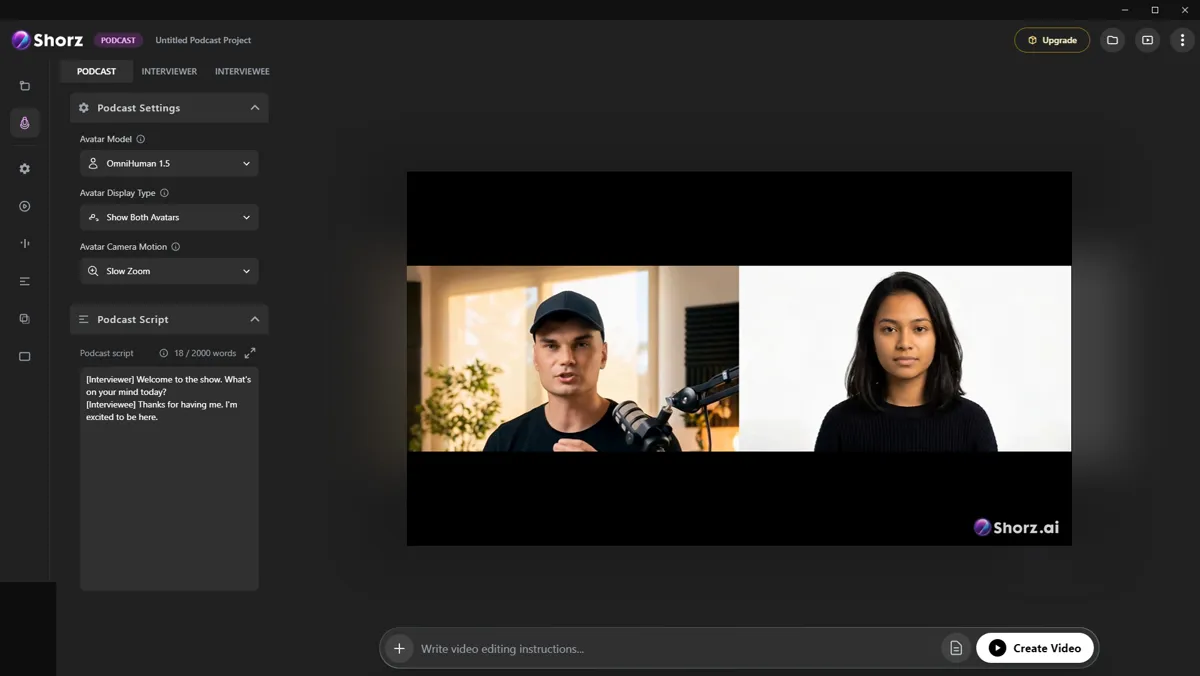This screenshot has height=676, width=1200.
Task: Open the Avatar Model dropdown OmniHuman 1.5
Action: pyautogui.click(x=169, y=163)
